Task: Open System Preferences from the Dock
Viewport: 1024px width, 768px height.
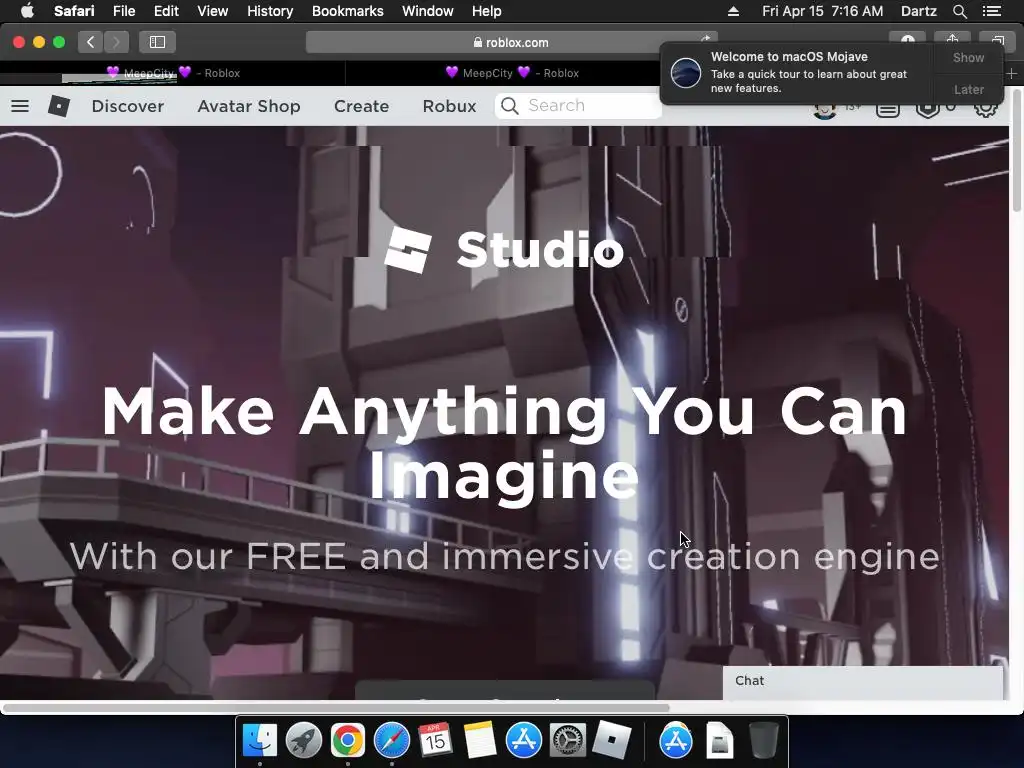Action: pos(568,740)
